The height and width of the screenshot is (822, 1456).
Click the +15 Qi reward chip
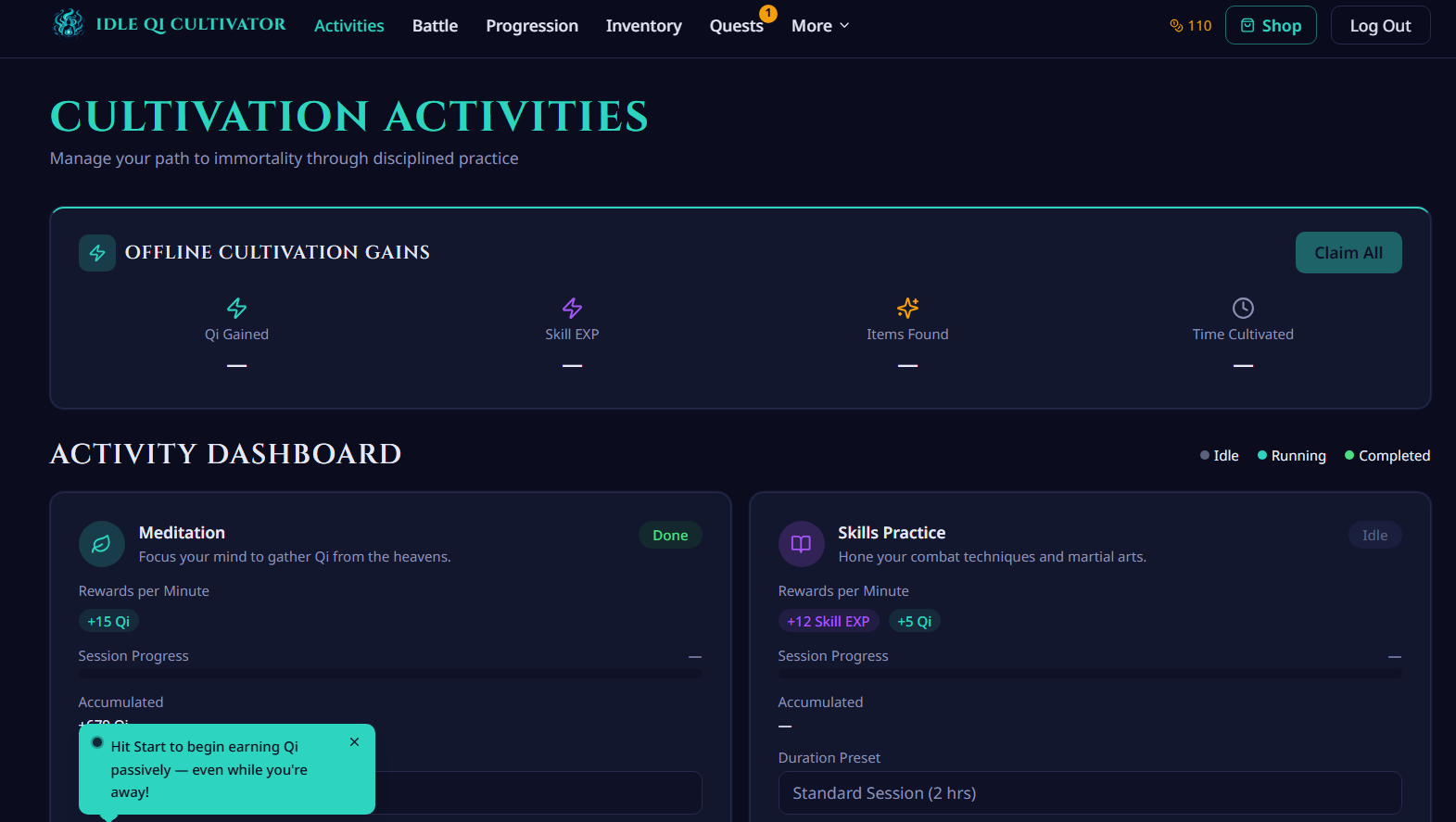pyautogui.click(x=108, y=622)
